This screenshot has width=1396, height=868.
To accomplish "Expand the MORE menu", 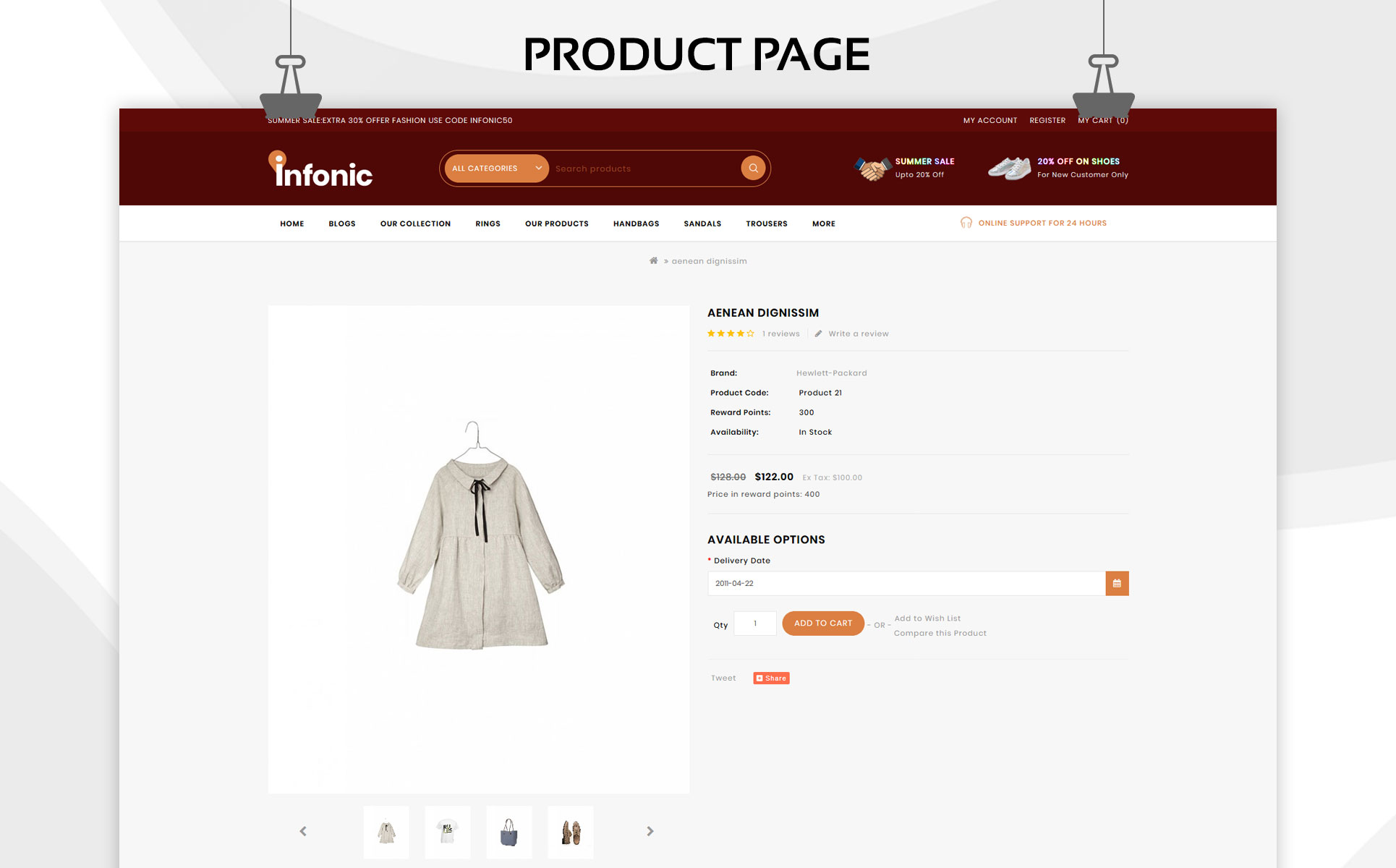I will pos(824,224).
